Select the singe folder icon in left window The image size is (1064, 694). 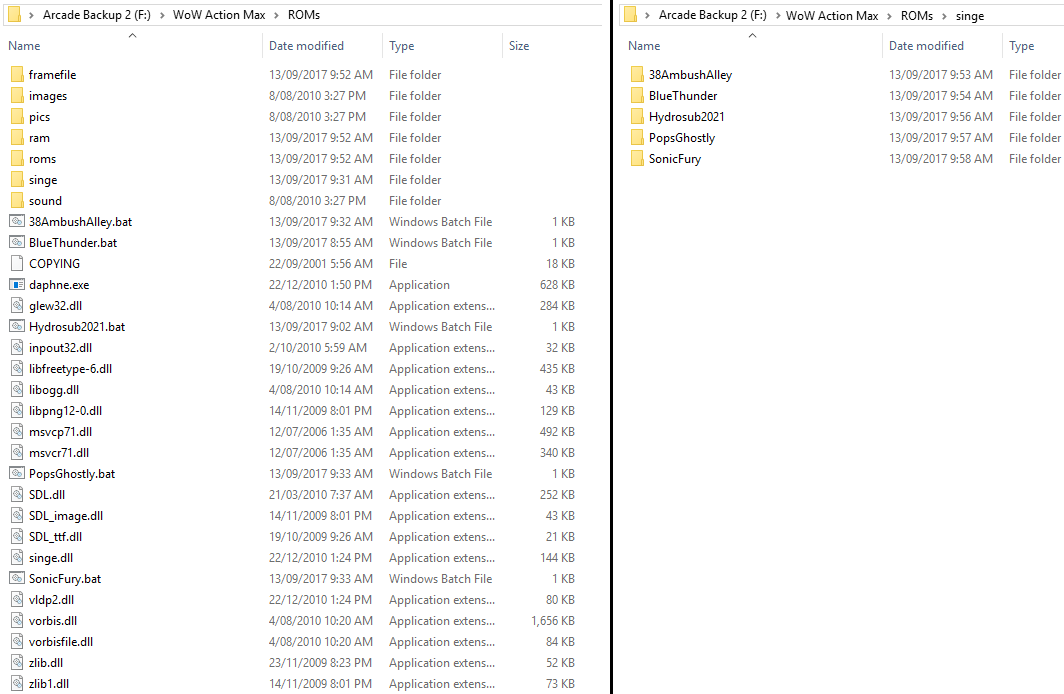tap(17, 179)
